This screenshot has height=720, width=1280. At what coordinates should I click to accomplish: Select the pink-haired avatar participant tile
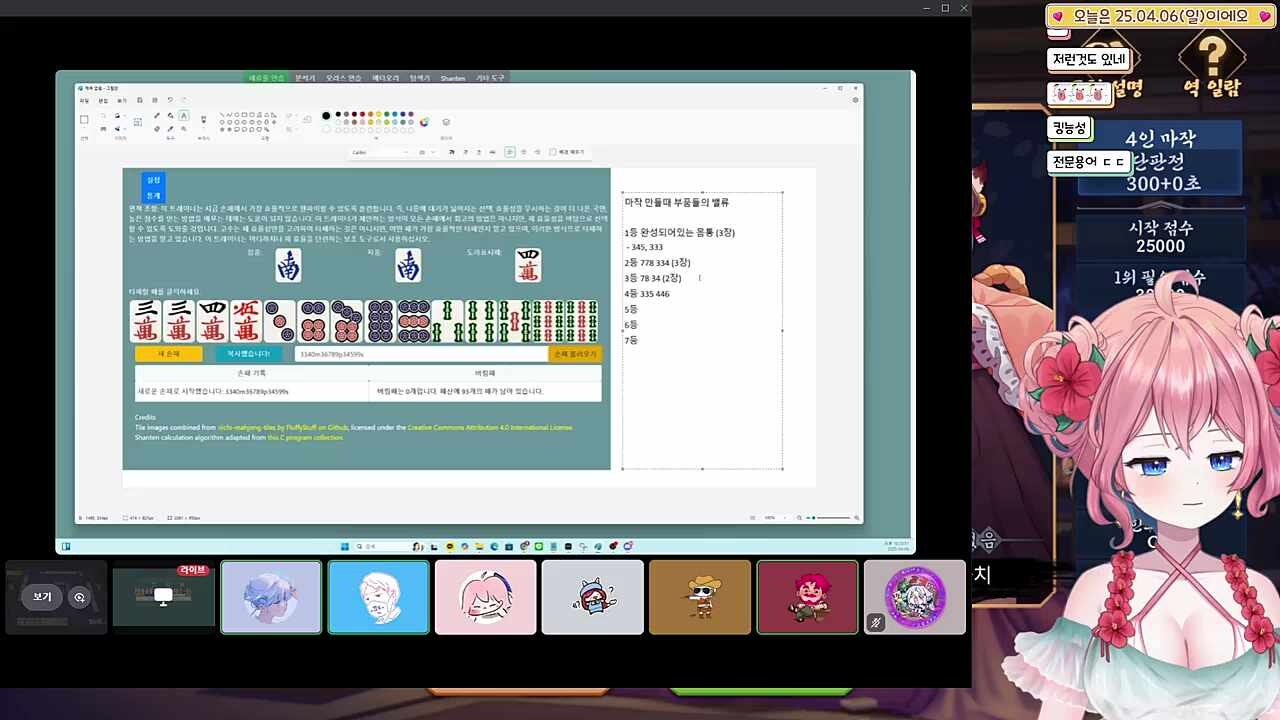pos(486,597)
